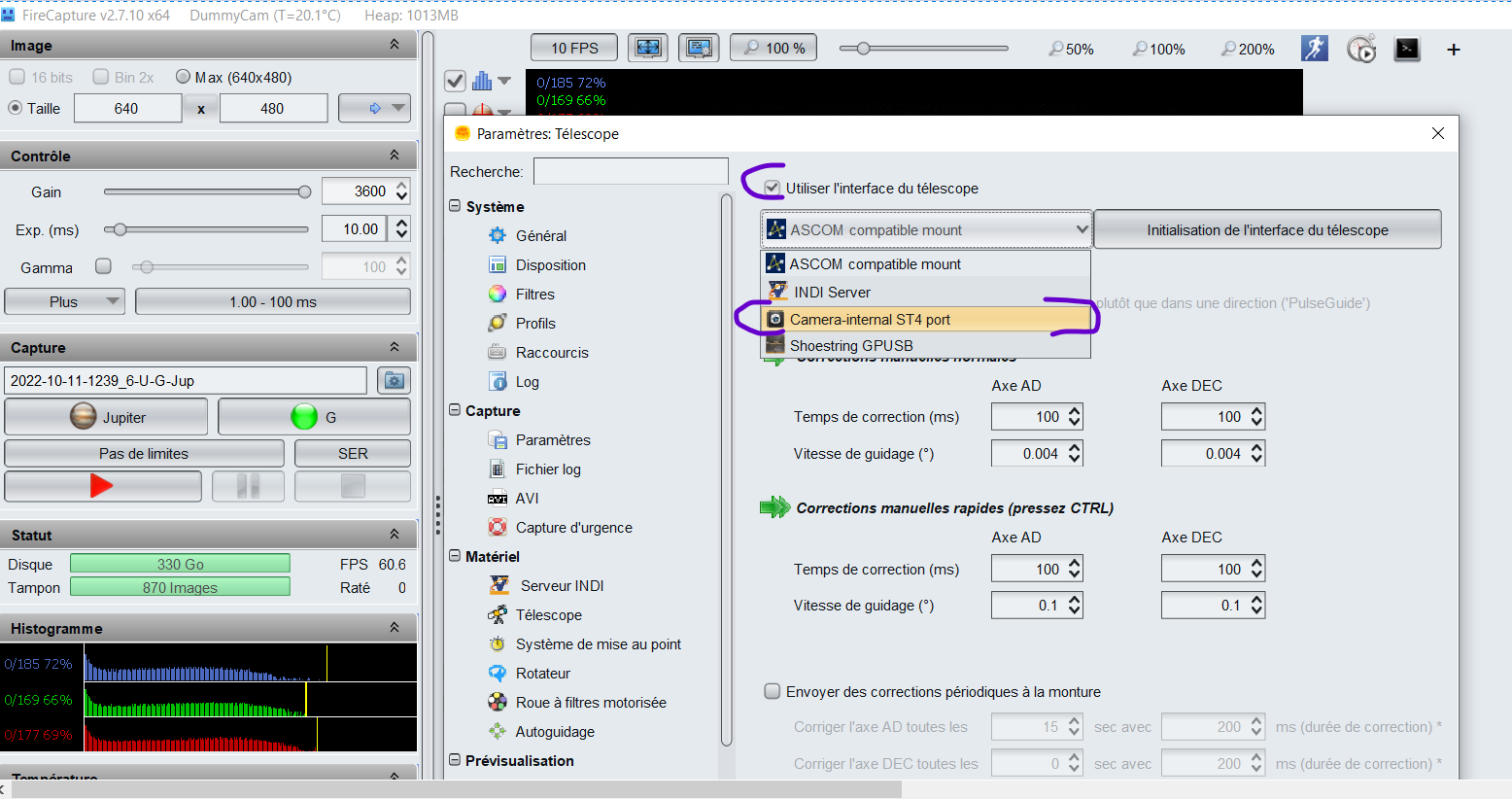This screenshot has width=1512, height=799.
Task: Click the Exp. (ms) slider
Action: pyautogui.click(x=207, y=229)
